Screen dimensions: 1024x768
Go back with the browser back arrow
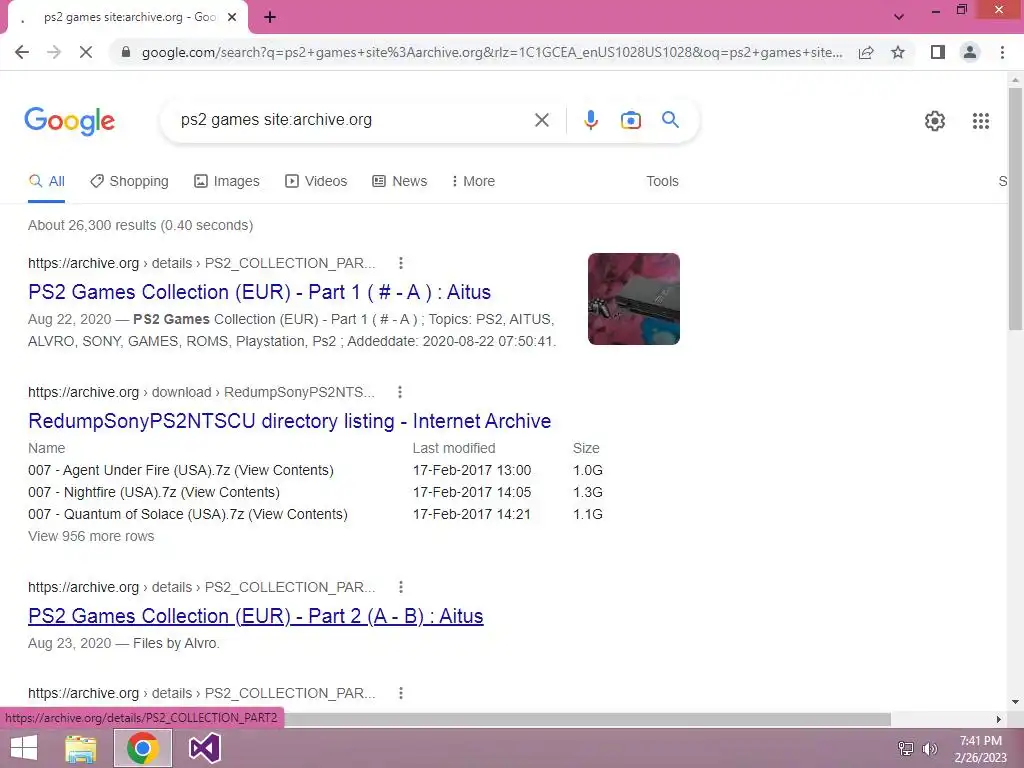click(x=22, y=52)
